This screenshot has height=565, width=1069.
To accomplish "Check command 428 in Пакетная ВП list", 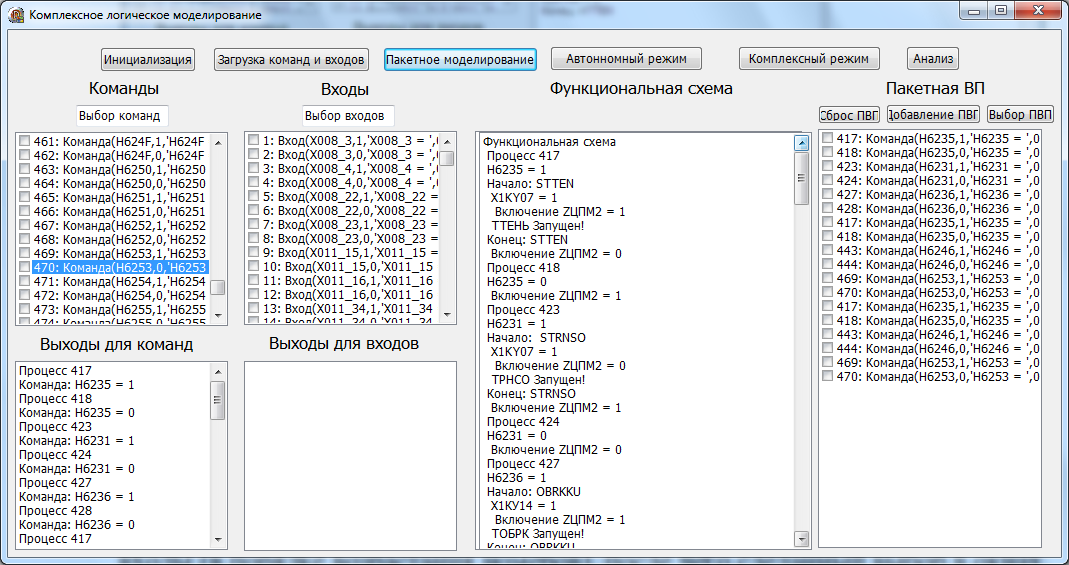I will tap(828, 208).
